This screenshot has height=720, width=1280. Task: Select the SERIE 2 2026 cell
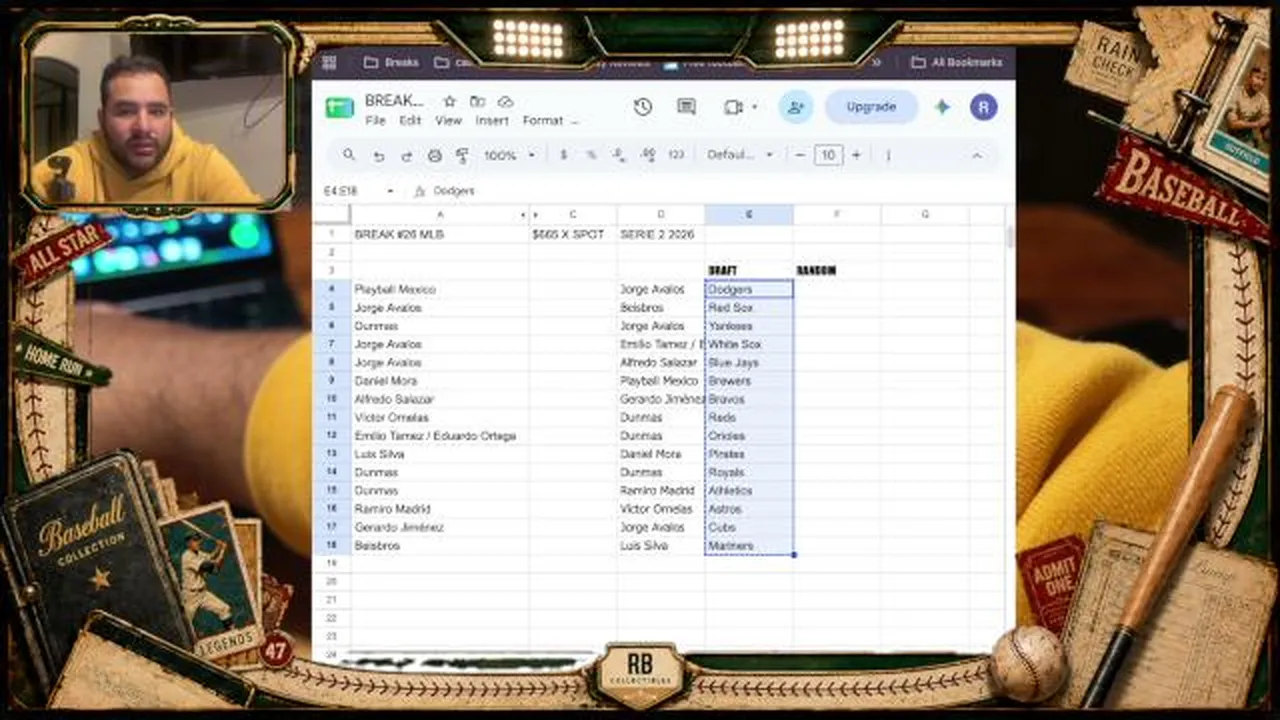click(x=661, y=234)
